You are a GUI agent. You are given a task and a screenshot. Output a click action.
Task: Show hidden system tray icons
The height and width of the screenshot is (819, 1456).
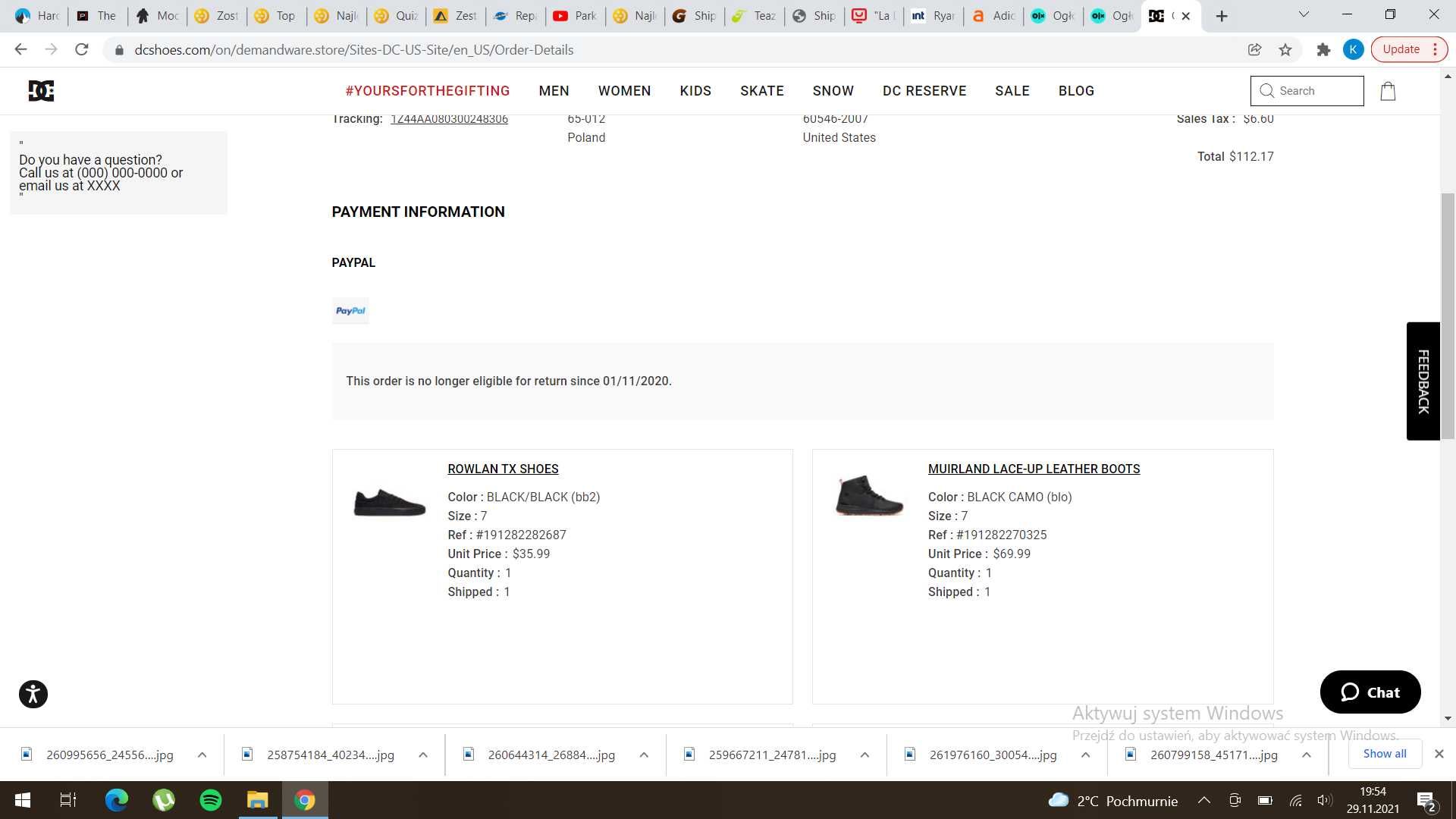coord(1204,800)
